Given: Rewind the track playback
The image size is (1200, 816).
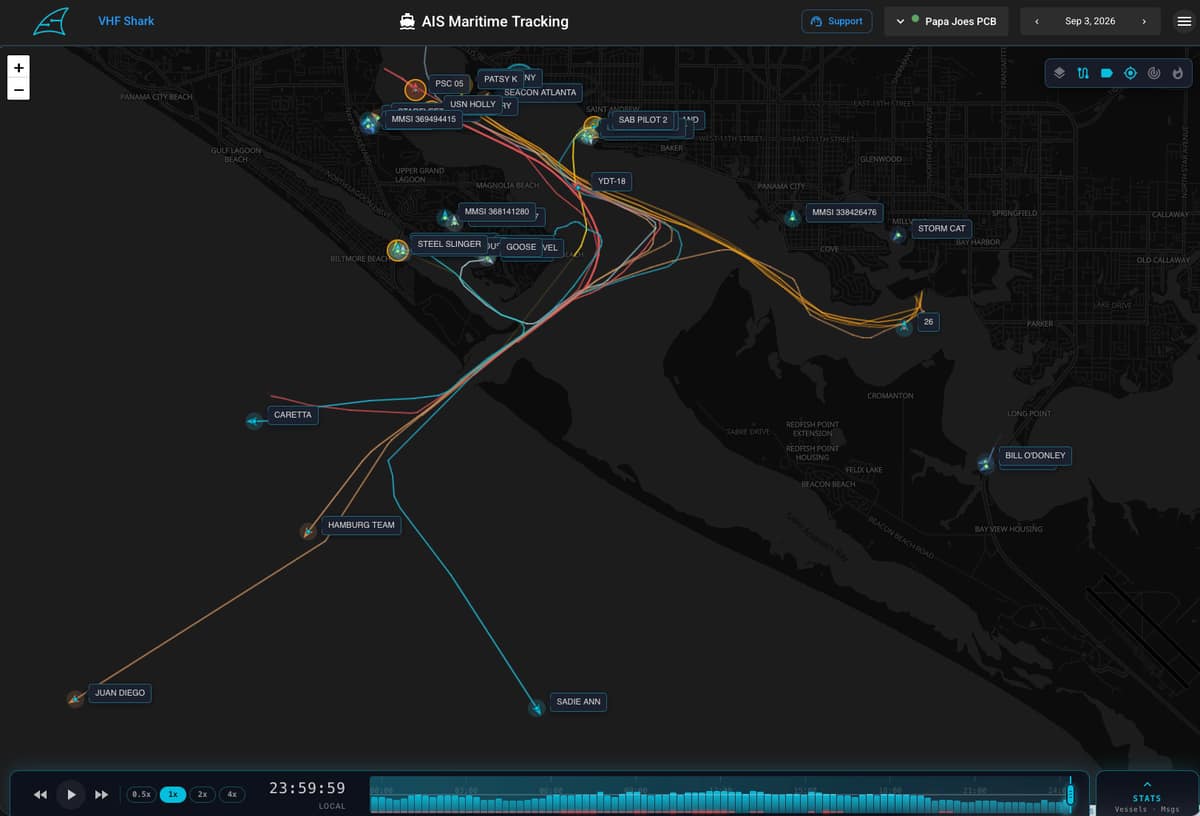Looking at the screenshot, I should click(x=41, y=795).
